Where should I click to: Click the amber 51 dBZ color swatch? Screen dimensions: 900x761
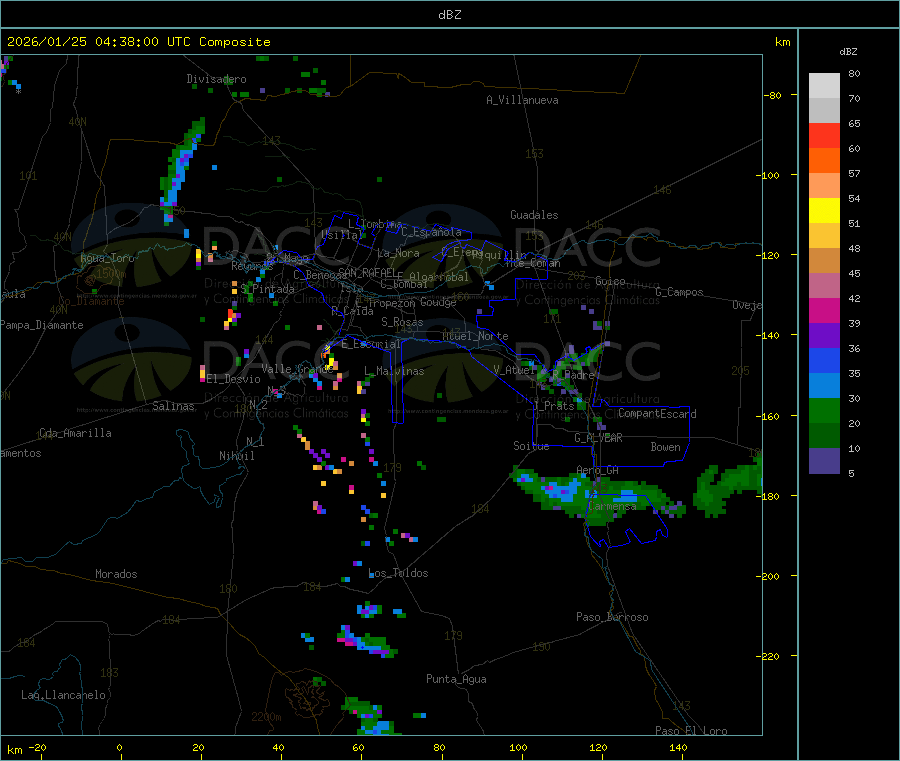point(824,236)
